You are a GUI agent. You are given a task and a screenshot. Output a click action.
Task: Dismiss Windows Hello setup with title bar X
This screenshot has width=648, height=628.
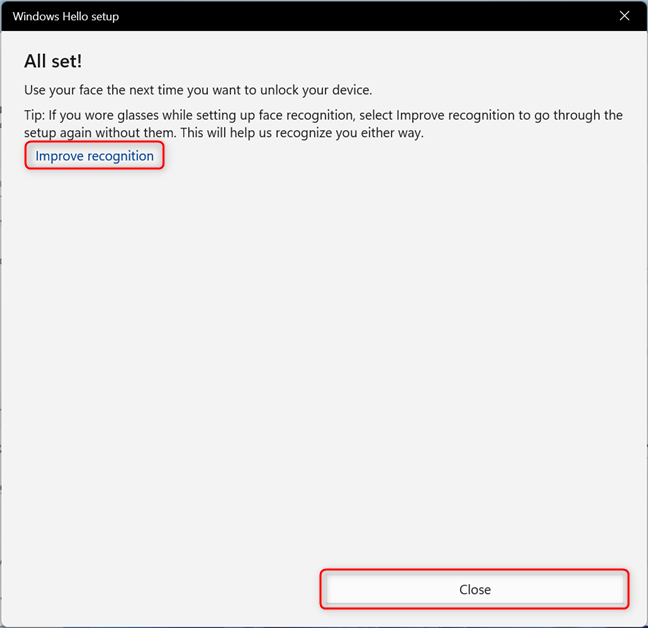pyautogui.click(x=624, y=16)
